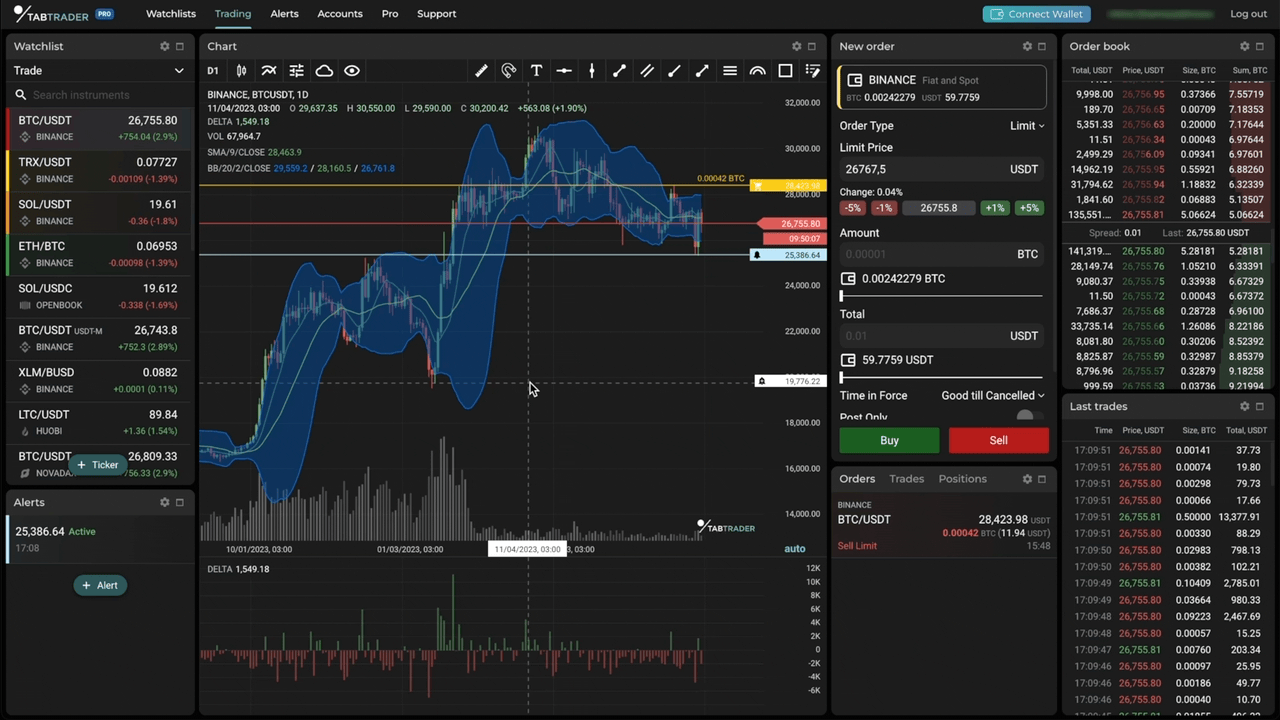This screenshot has height=720, width=1280.
Task: Select the parallel channel tool
Action: (x=647, y=71)
